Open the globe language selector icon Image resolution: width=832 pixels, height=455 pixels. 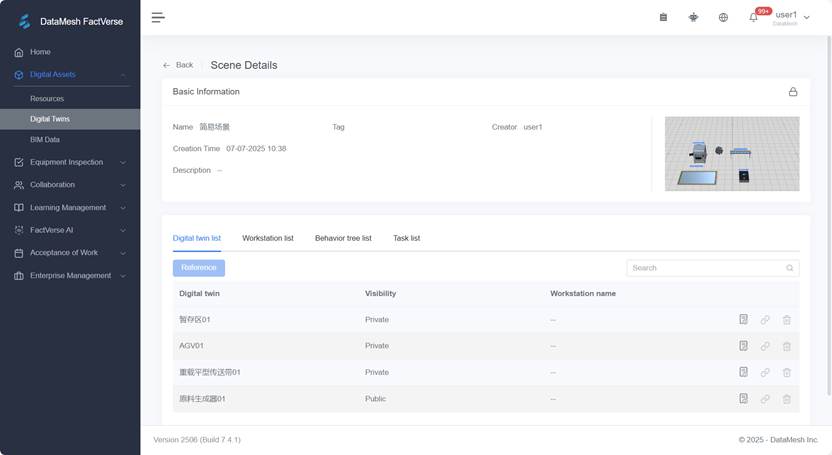pyautogui.click(x=723, y=17)
